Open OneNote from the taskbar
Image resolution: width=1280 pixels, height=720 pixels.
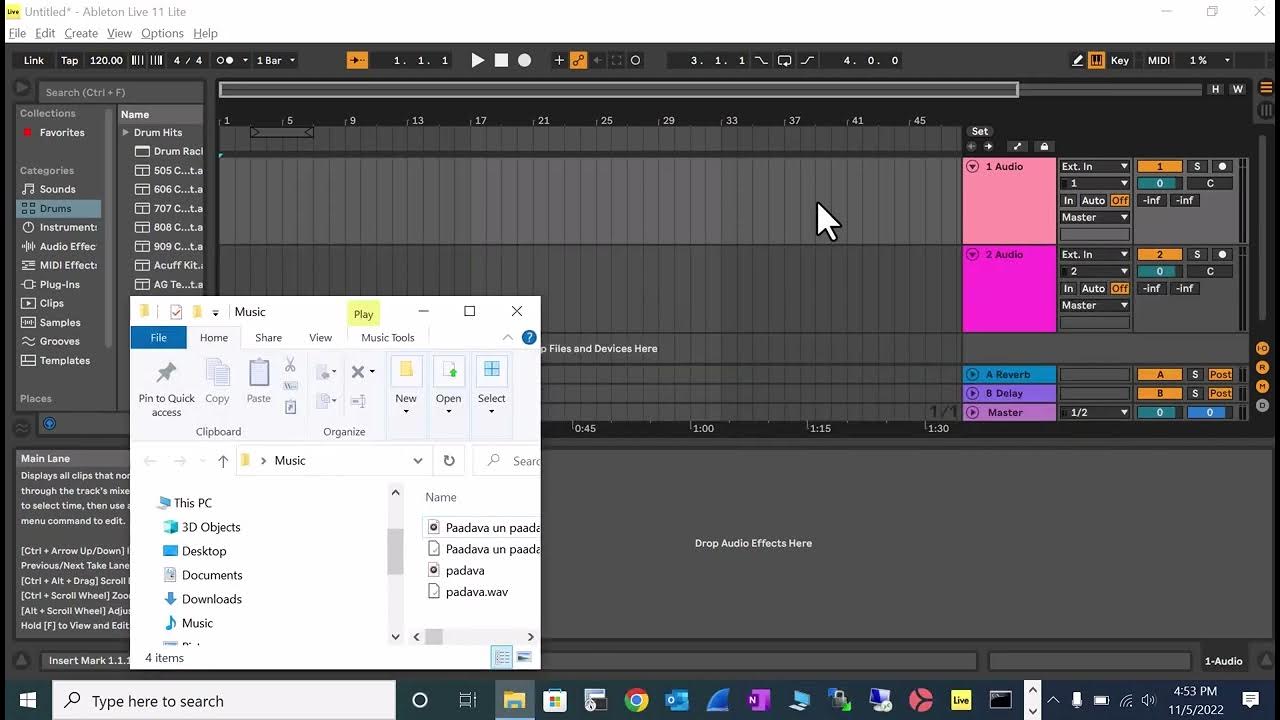[758, 700]
